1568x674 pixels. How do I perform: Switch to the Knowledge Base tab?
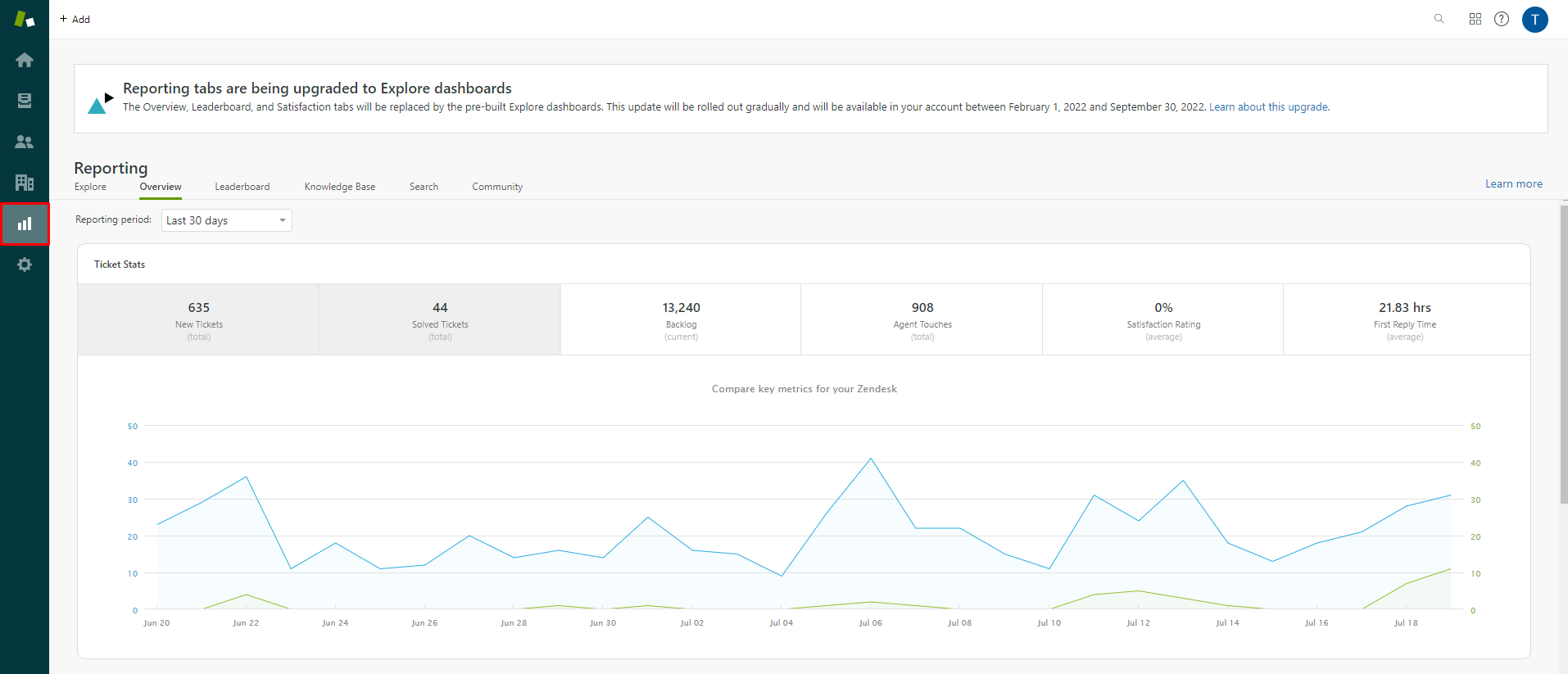click(x=340, y=187)
